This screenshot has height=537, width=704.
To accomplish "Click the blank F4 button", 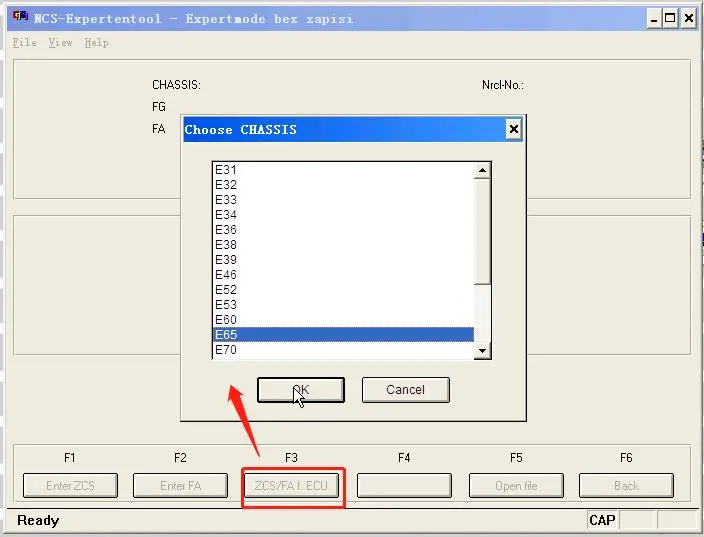I will click(x=404, y=485).
